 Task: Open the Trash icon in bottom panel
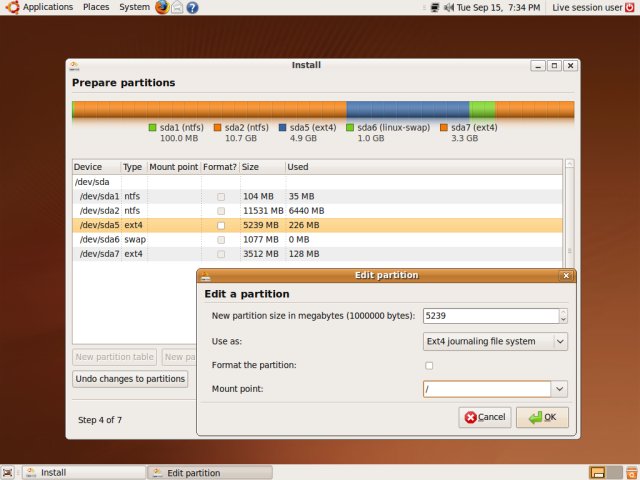[632, 473]
